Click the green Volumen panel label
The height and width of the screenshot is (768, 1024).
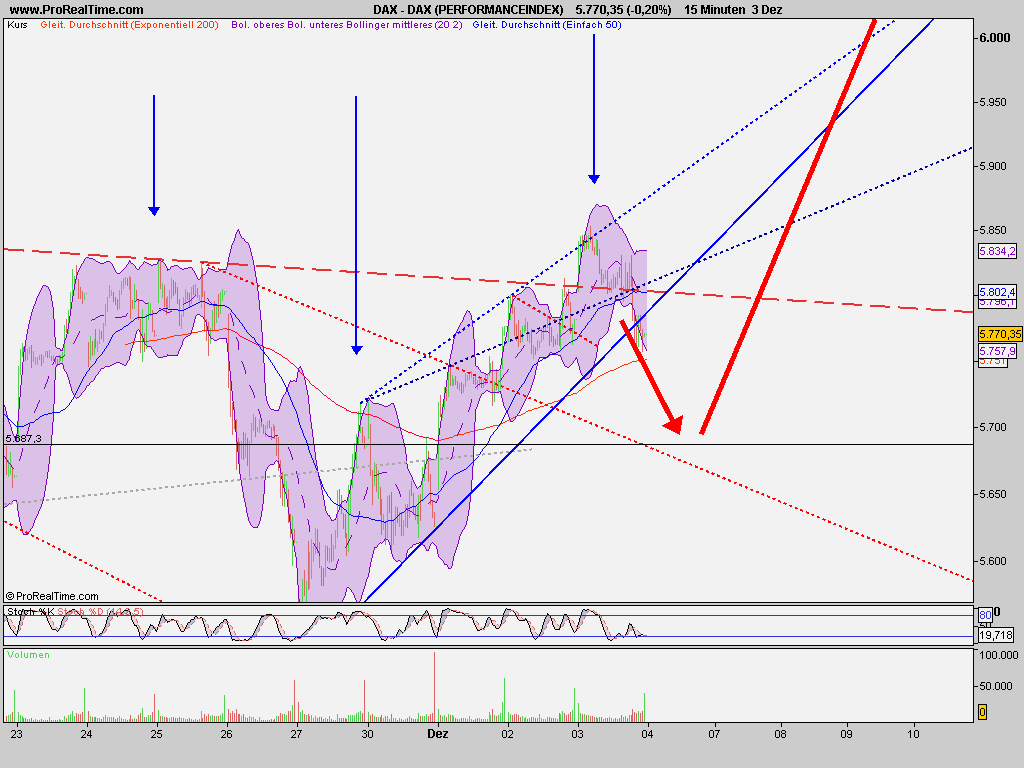point(27,655)
